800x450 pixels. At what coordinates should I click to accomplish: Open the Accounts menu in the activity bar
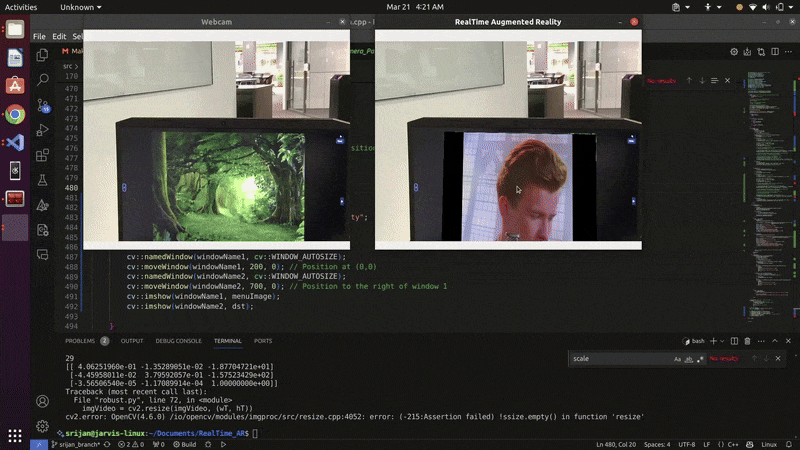point(42,402)
